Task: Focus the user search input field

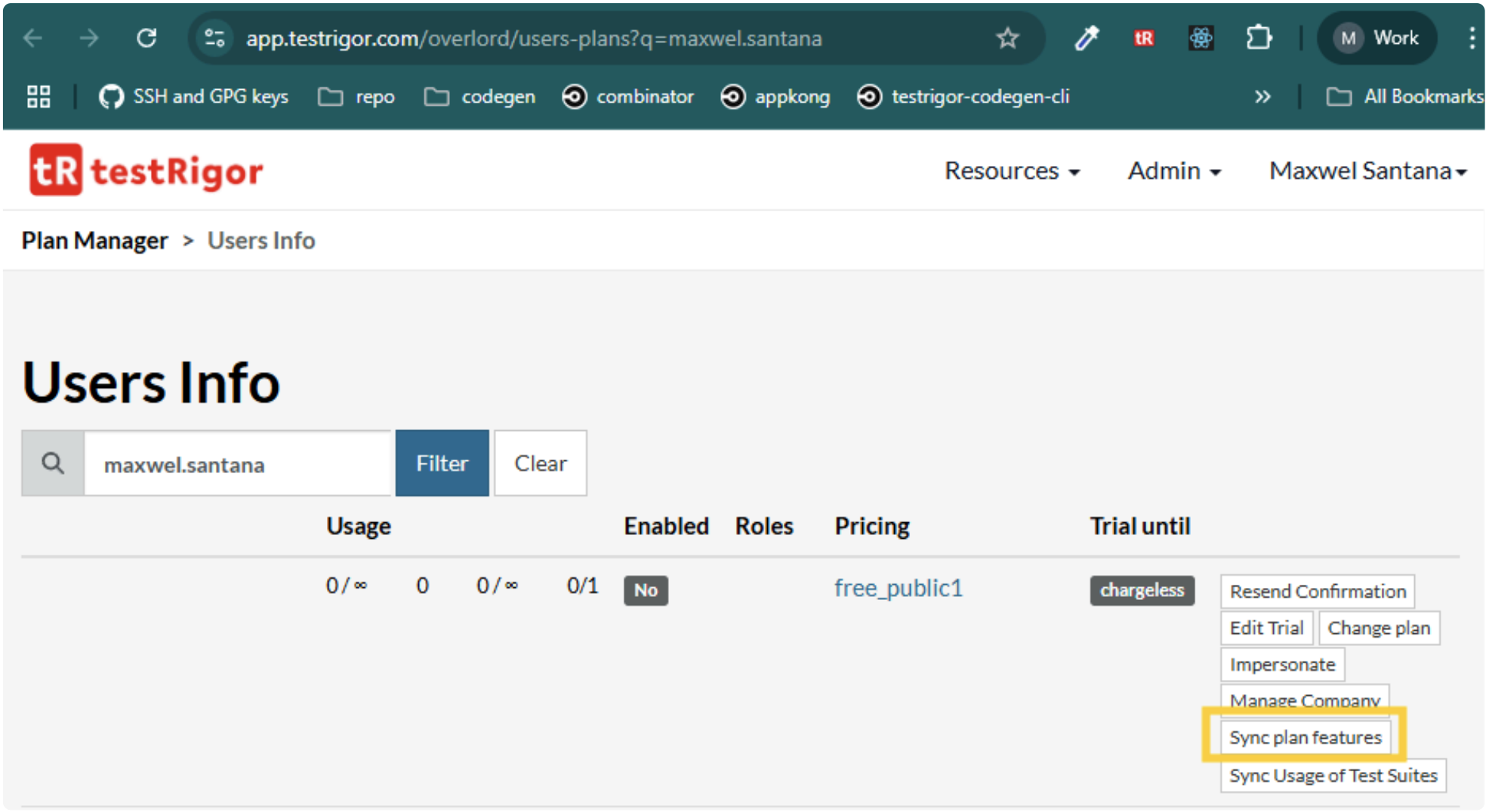Action: tap(237, 464)
